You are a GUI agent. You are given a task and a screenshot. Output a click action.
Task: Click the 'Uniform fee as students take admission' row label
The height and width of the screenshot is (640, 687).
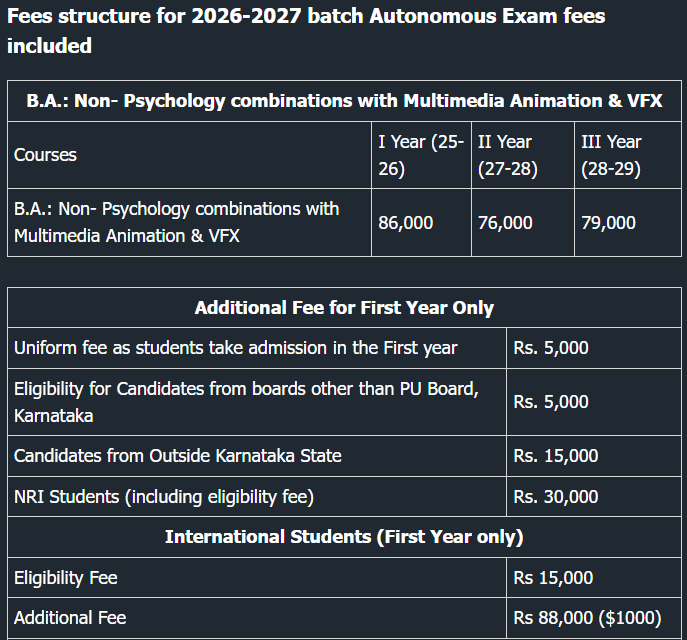[236, 348]
